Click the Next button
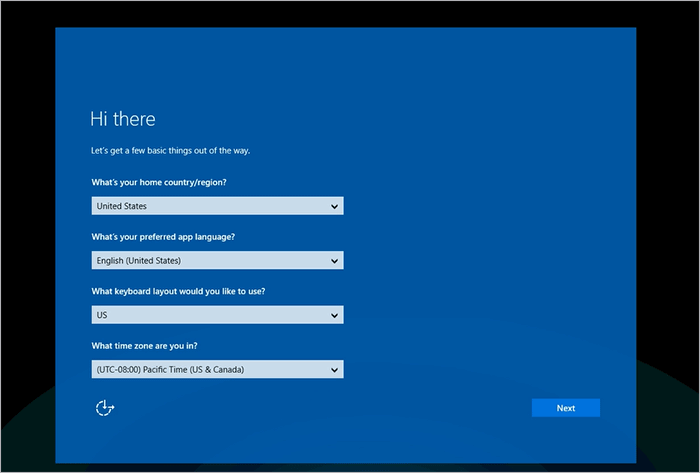 (566, 408)
